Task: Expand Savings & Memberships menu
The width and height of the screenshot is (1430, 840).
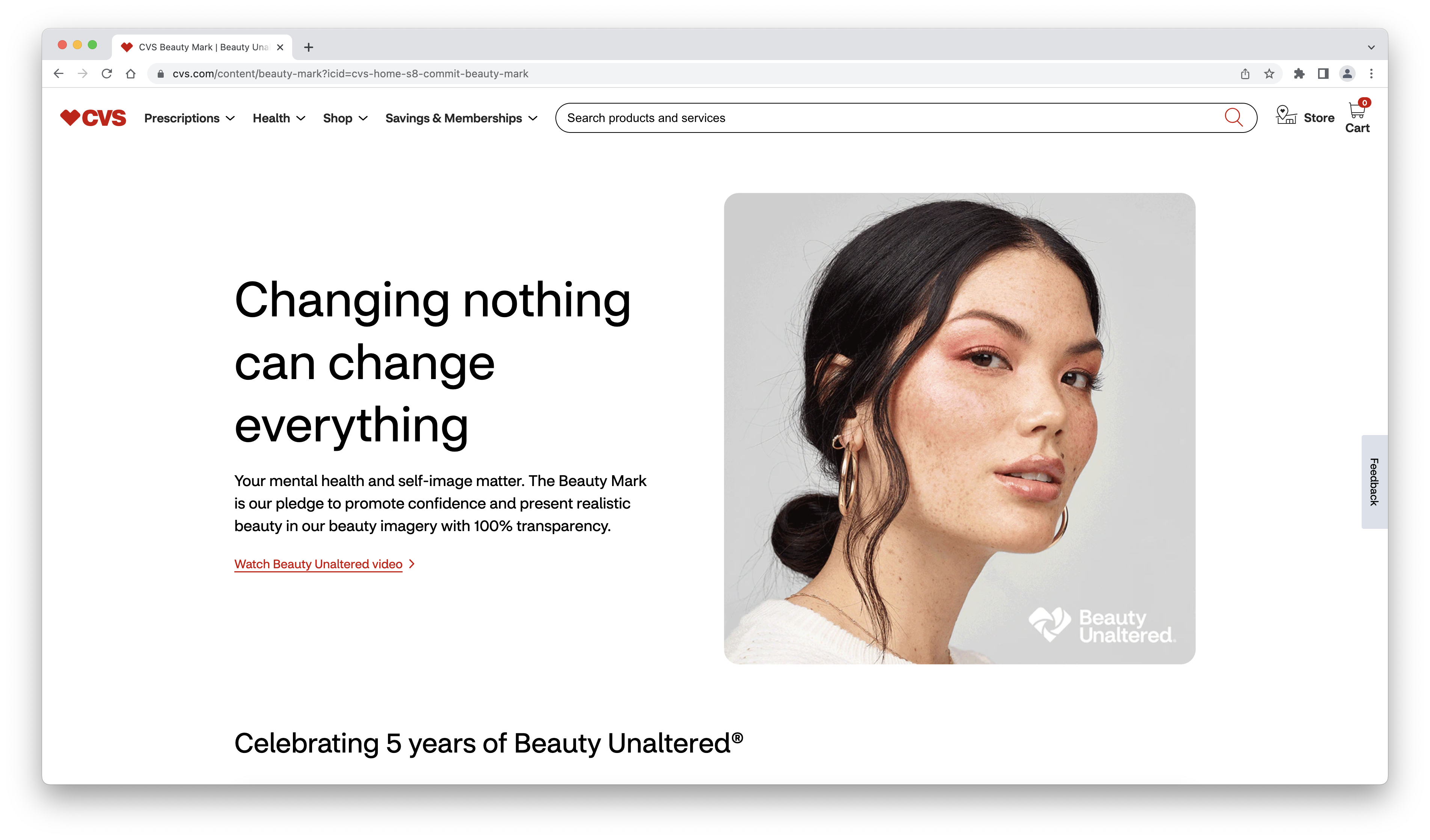Action: pyautogui.click(x=462, y=118)
